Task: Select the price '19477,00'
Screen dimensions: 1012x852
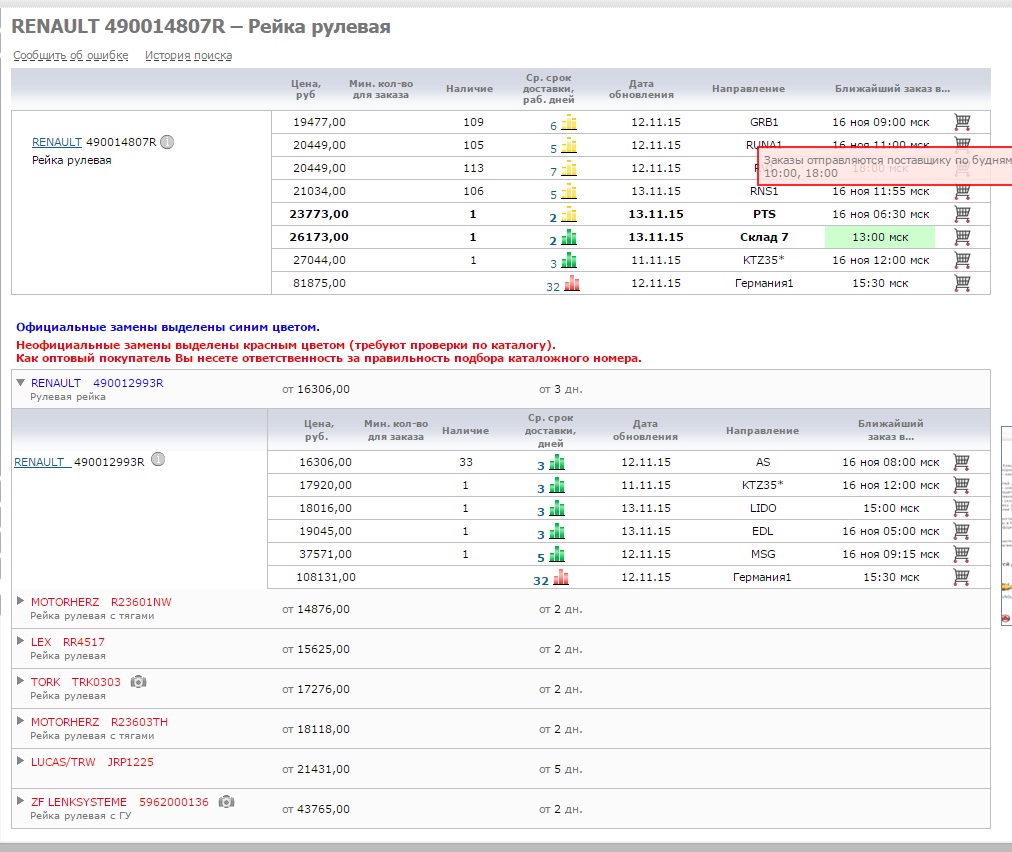Action: click(x=319, y=122)
